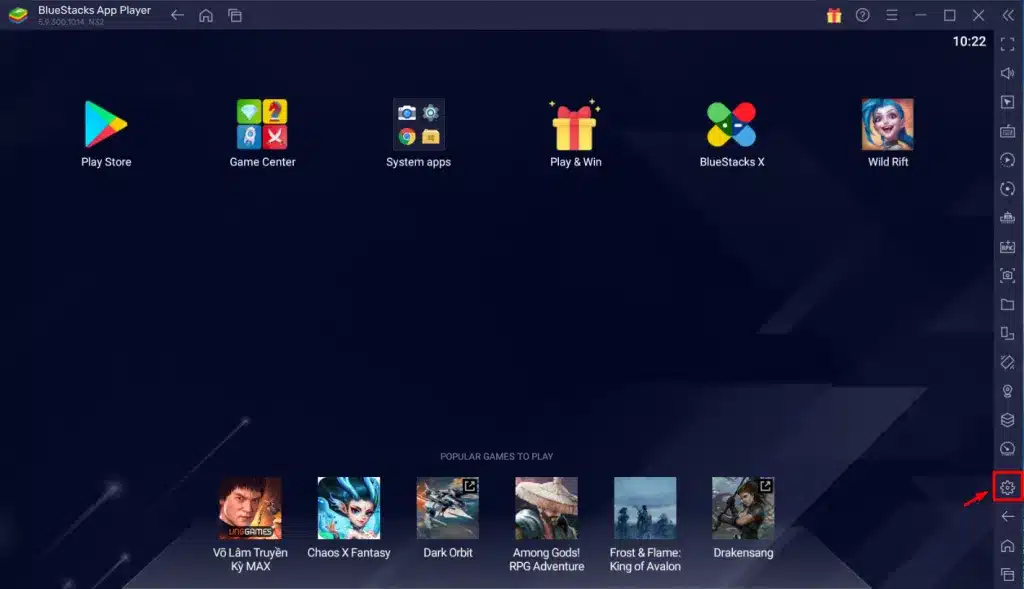The image size is (1024, 589).
Task: Open recent apps from the title bar
Action: tap(234, 15)
